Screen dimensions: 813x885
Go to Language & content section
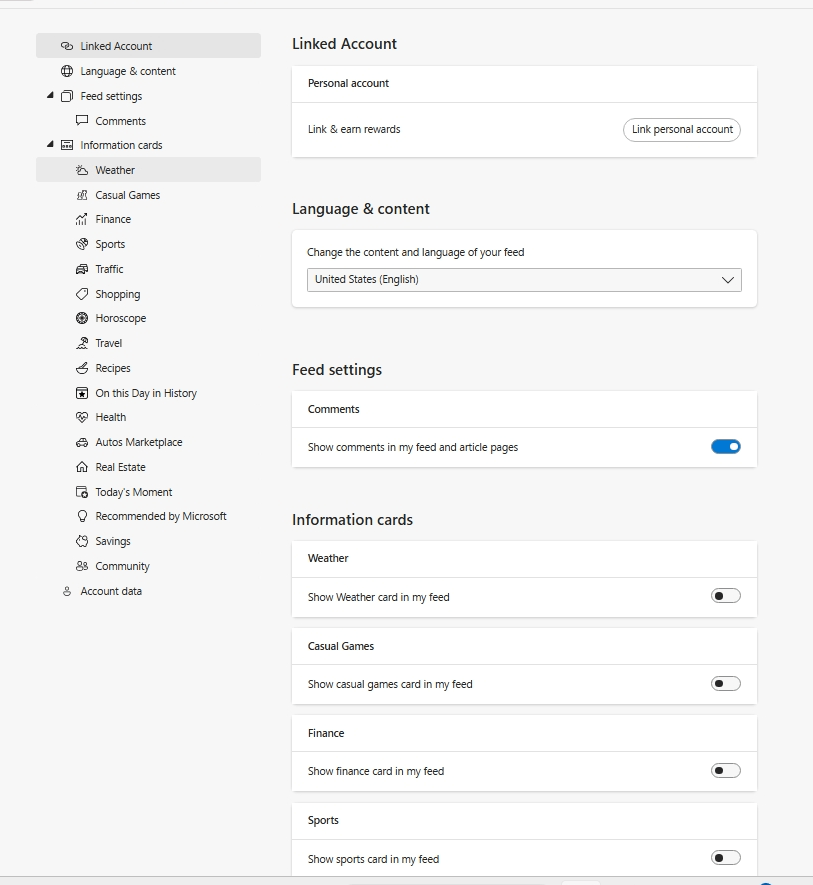pos(128,71)
